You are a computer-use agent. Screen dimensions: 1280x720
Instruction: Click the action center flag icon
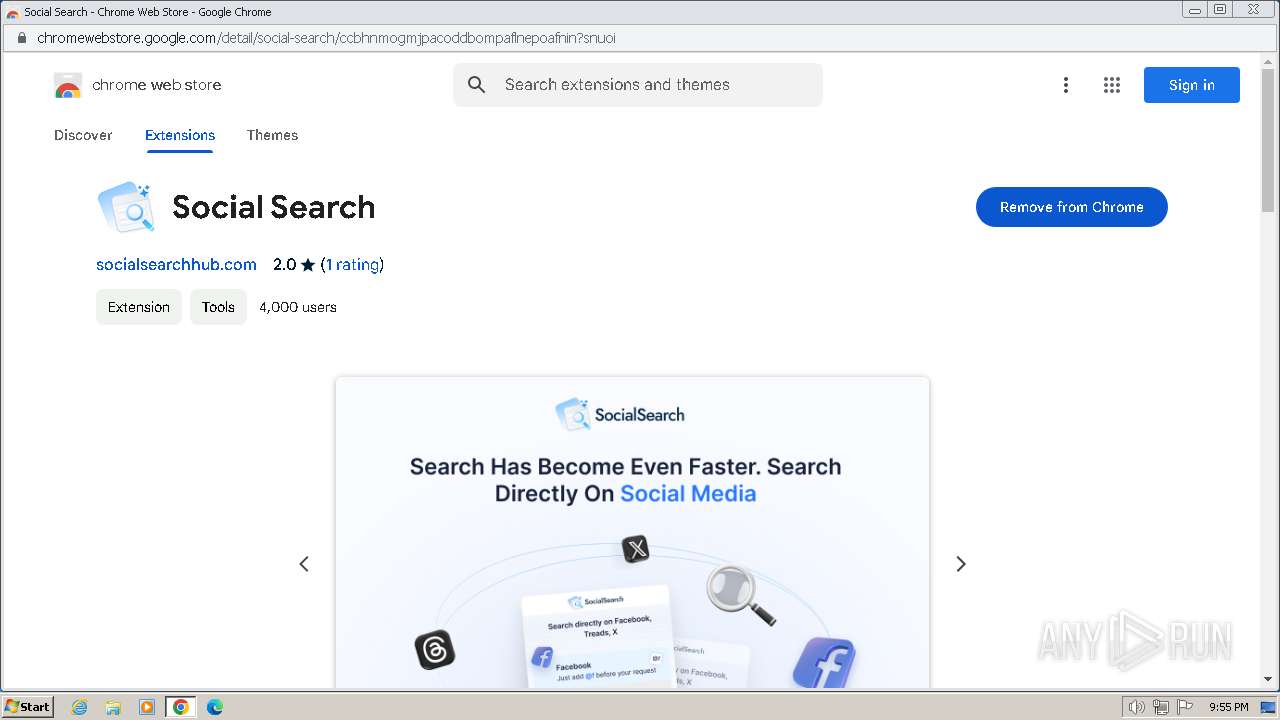click(x=1185, y=707)
